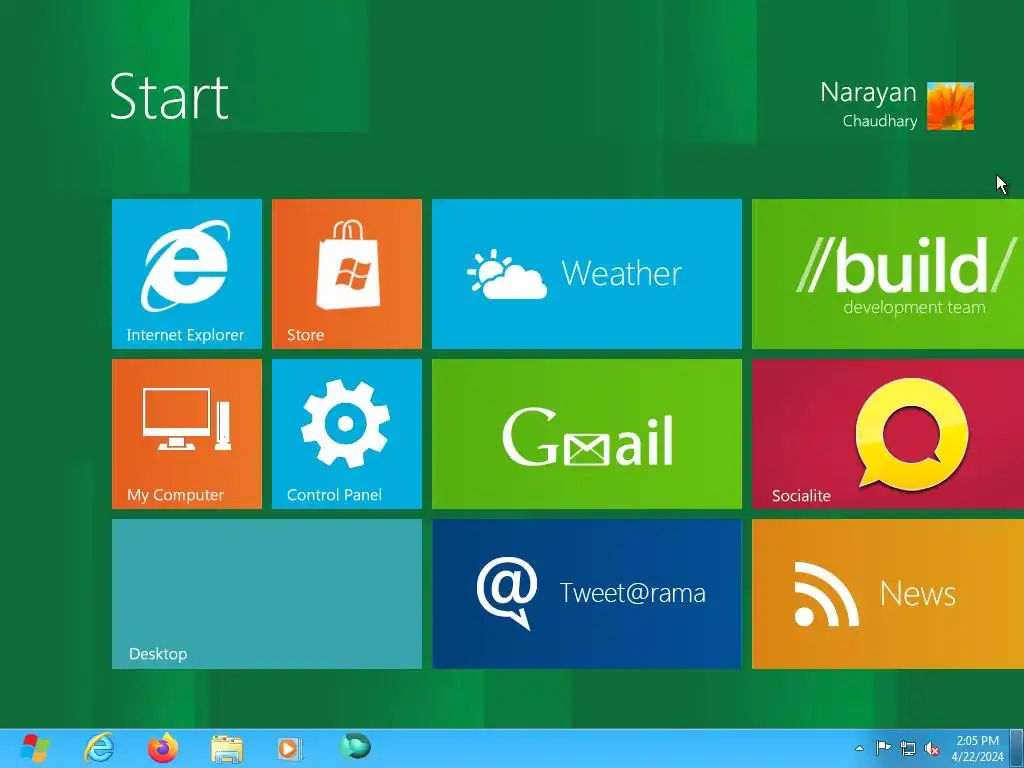Launch Firefox from the taskbar
Screen dimensions: 1024x768
point(163,748)
